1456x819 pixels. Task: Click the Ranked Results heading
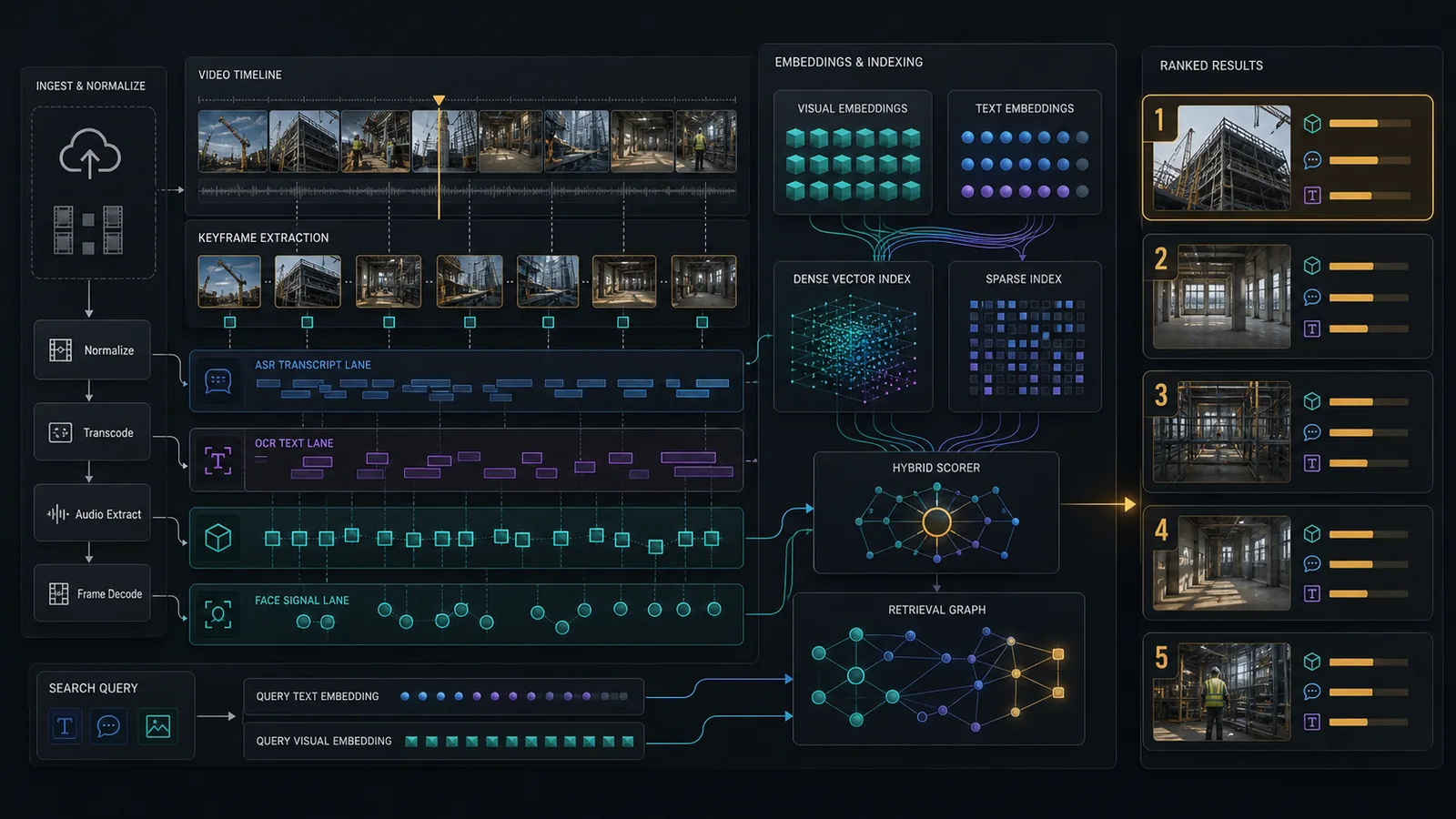tap(1211, 66)
